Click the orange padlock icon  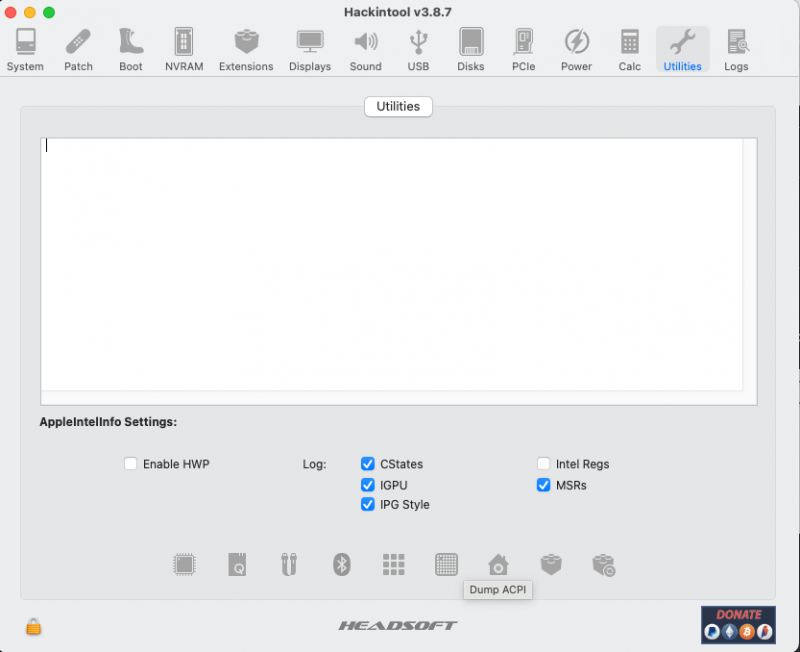34,626
